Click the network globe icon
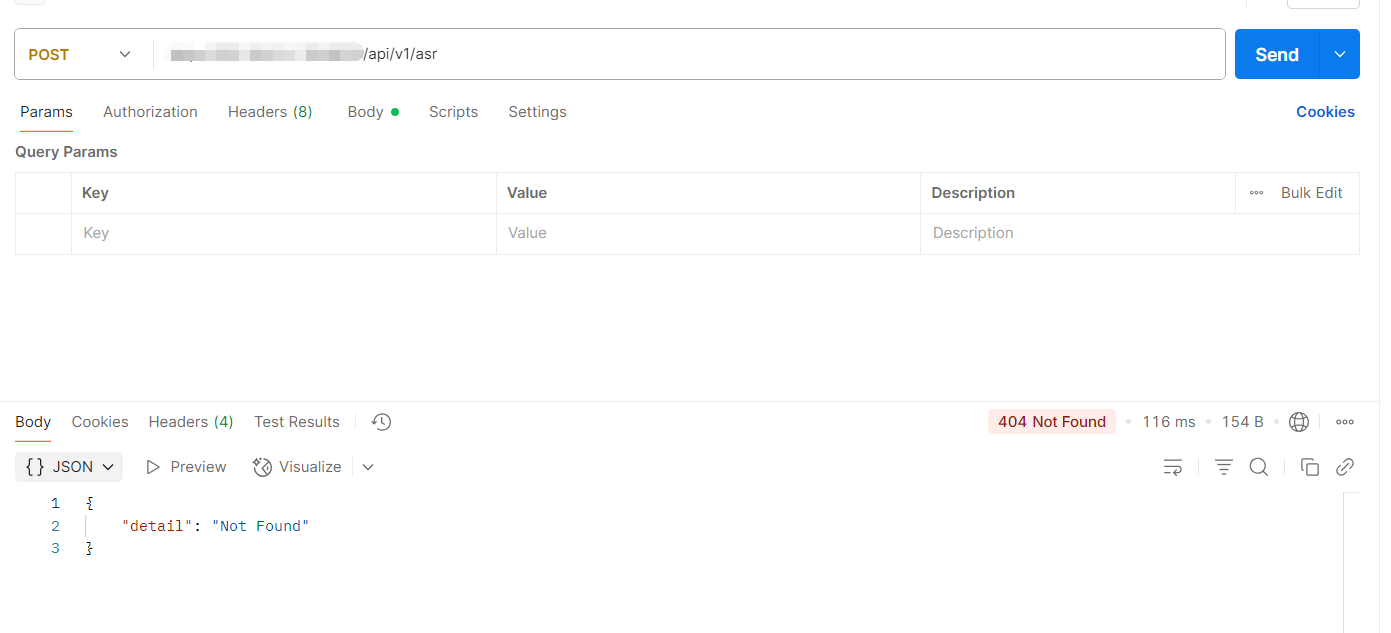 (x=1299, y=422)
